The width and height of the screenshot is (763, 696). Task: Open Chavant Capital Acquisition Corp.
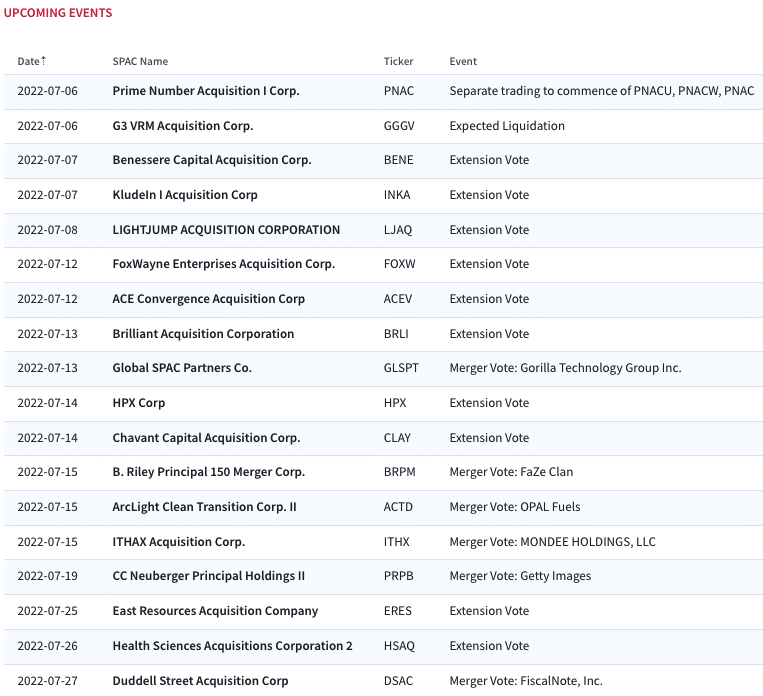click(206, 438)
